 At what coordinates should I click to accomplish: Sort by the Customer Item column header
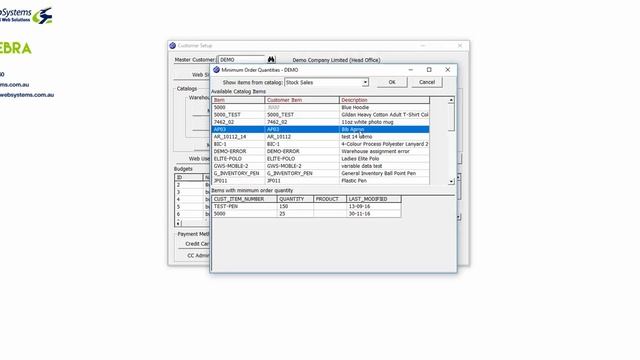(302, 100)
